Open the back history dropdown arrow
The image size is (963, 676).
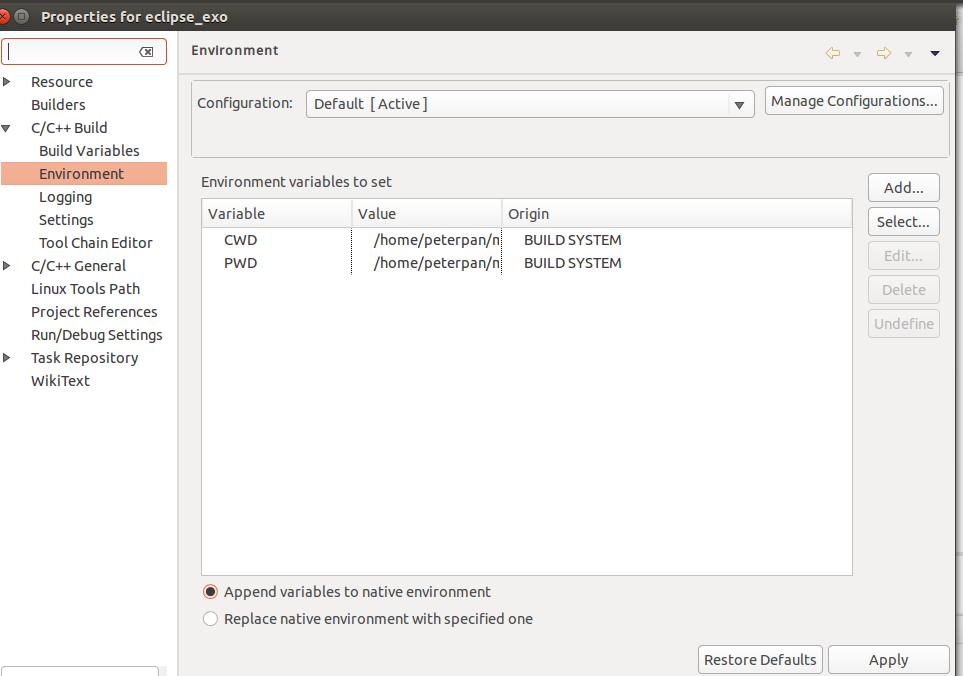click(x=857, y=54)
